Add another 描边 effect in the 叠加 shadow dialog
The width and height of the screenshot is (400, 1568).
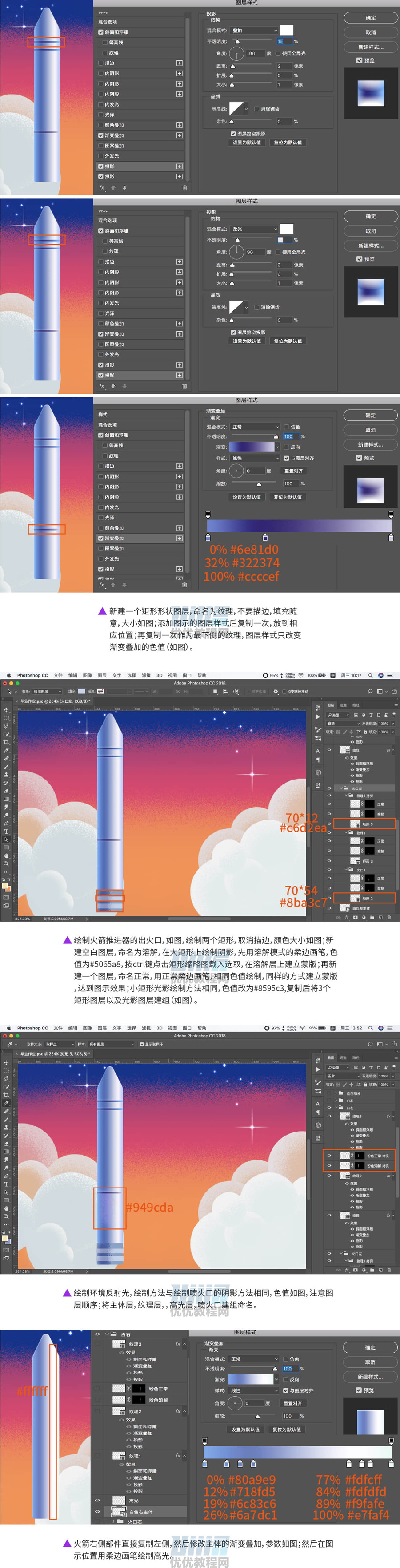(179, 63)
